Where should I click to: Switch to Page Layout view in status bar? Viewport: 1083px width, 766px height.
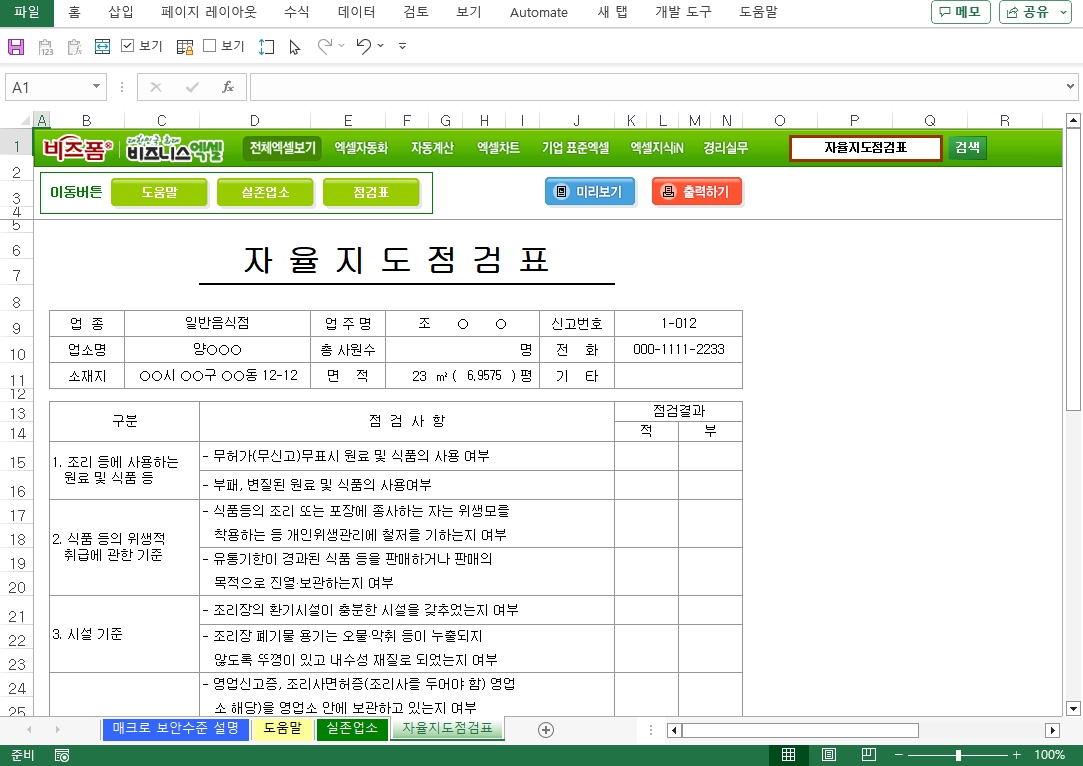tap(829, 755)
